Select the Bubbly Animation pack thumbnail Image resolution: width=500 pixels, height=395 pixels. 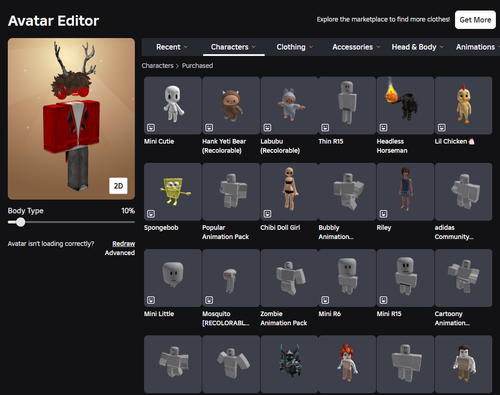click(x=347, y=192)
